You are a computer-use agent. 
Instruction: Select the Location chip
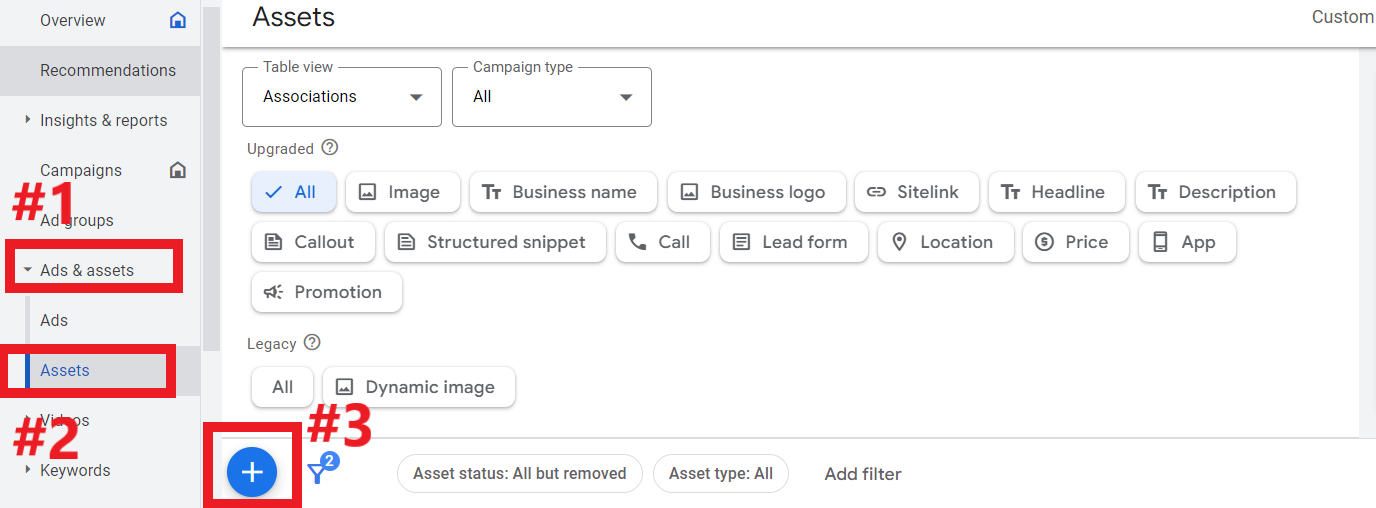point(945,242)
